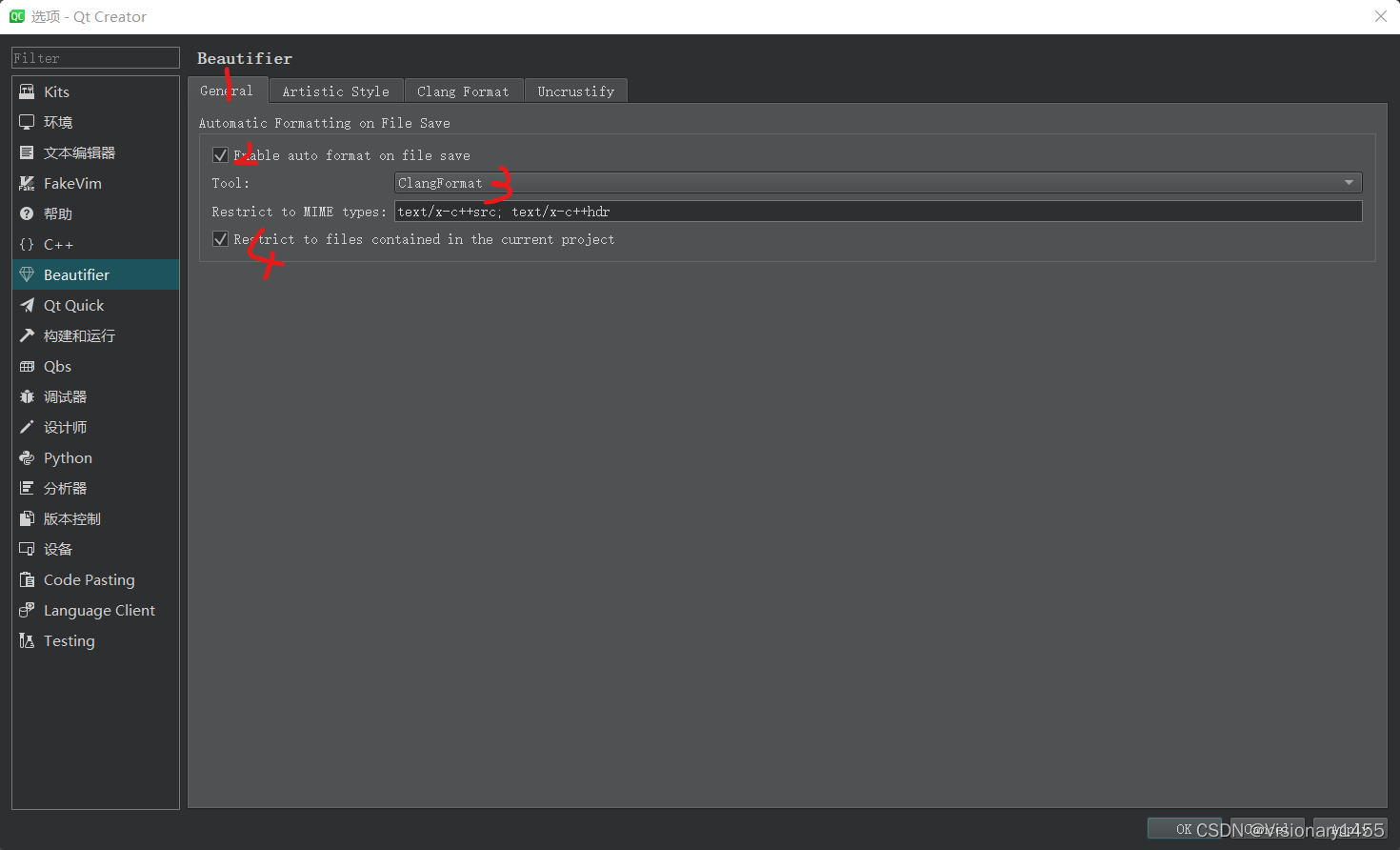Uncheck Restrict to files in current project

click(220, 238)
